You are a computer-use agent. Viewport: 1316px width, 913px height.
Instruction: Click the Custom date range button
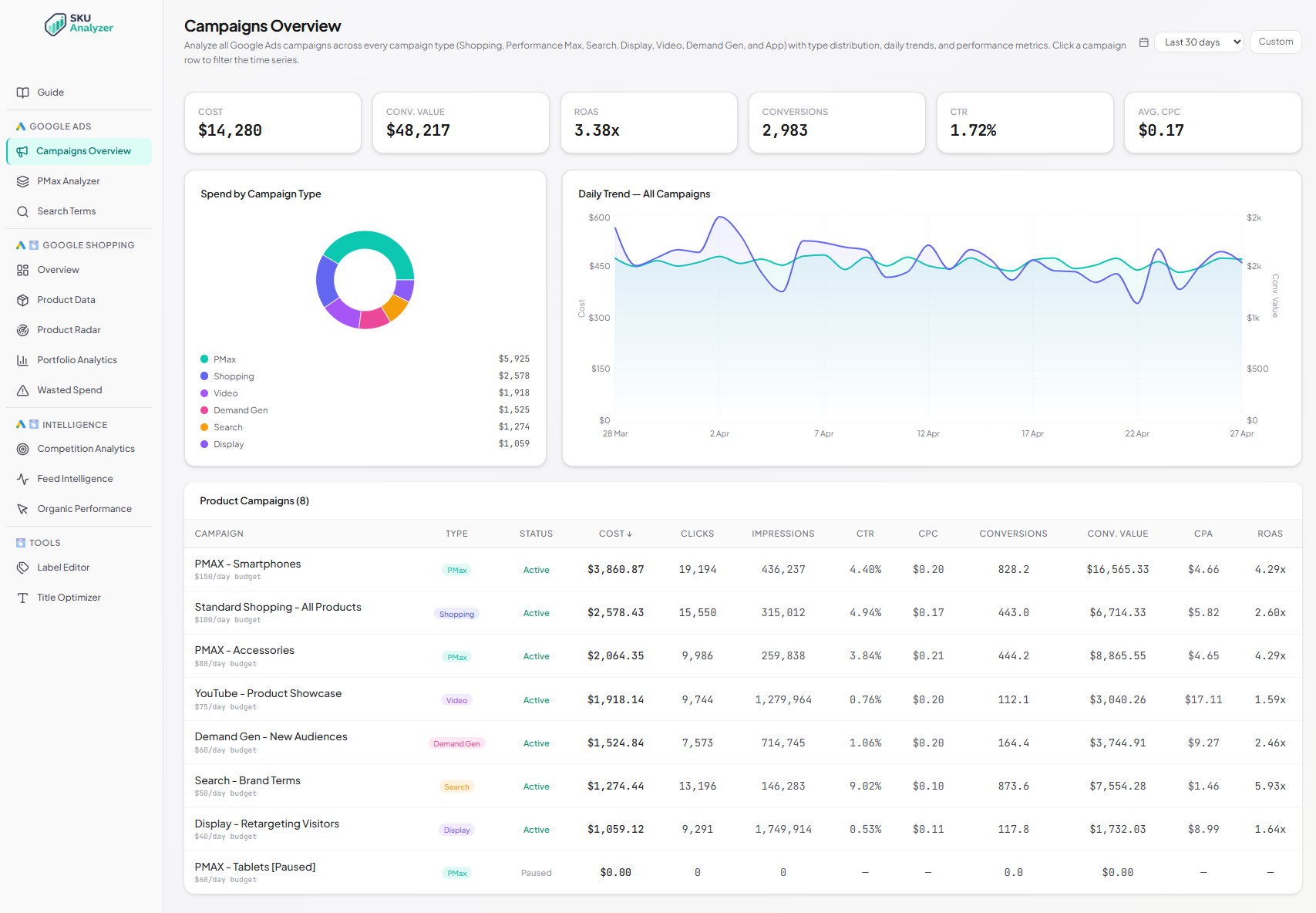click(1275, 42)
